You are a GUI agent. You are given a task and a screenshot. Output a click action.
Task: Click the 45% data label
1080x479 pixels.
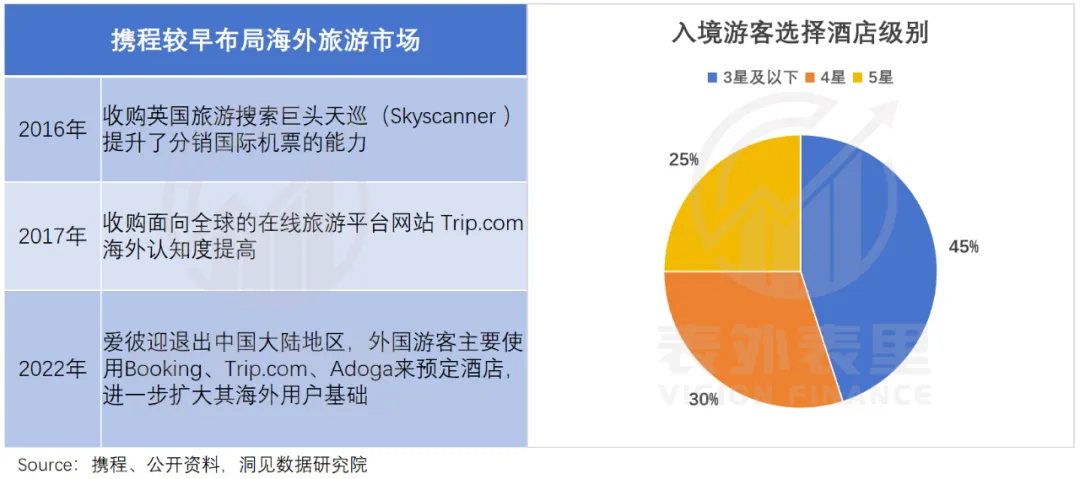point(964,247)
